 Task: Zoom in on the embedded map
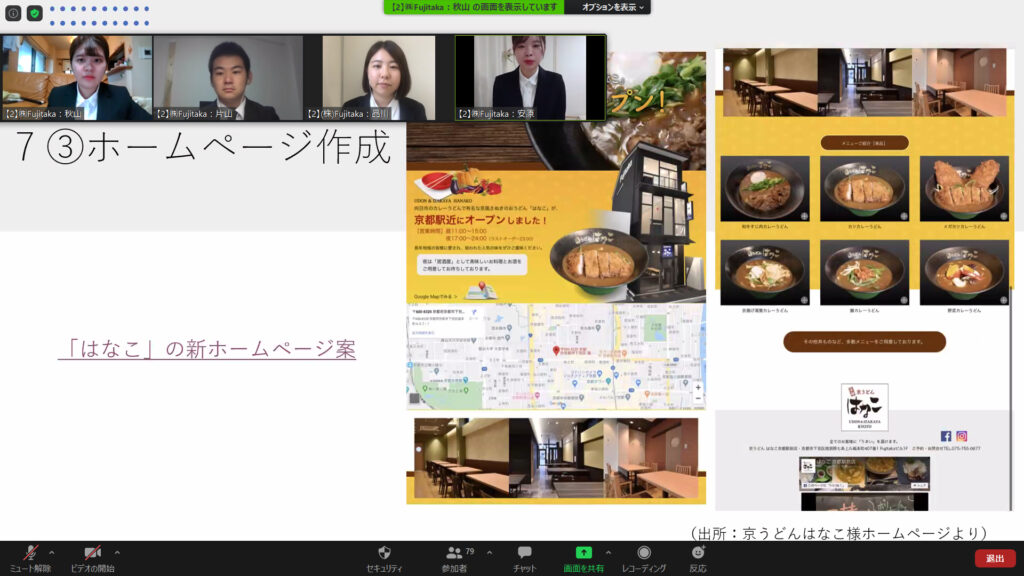pos(698,387)
